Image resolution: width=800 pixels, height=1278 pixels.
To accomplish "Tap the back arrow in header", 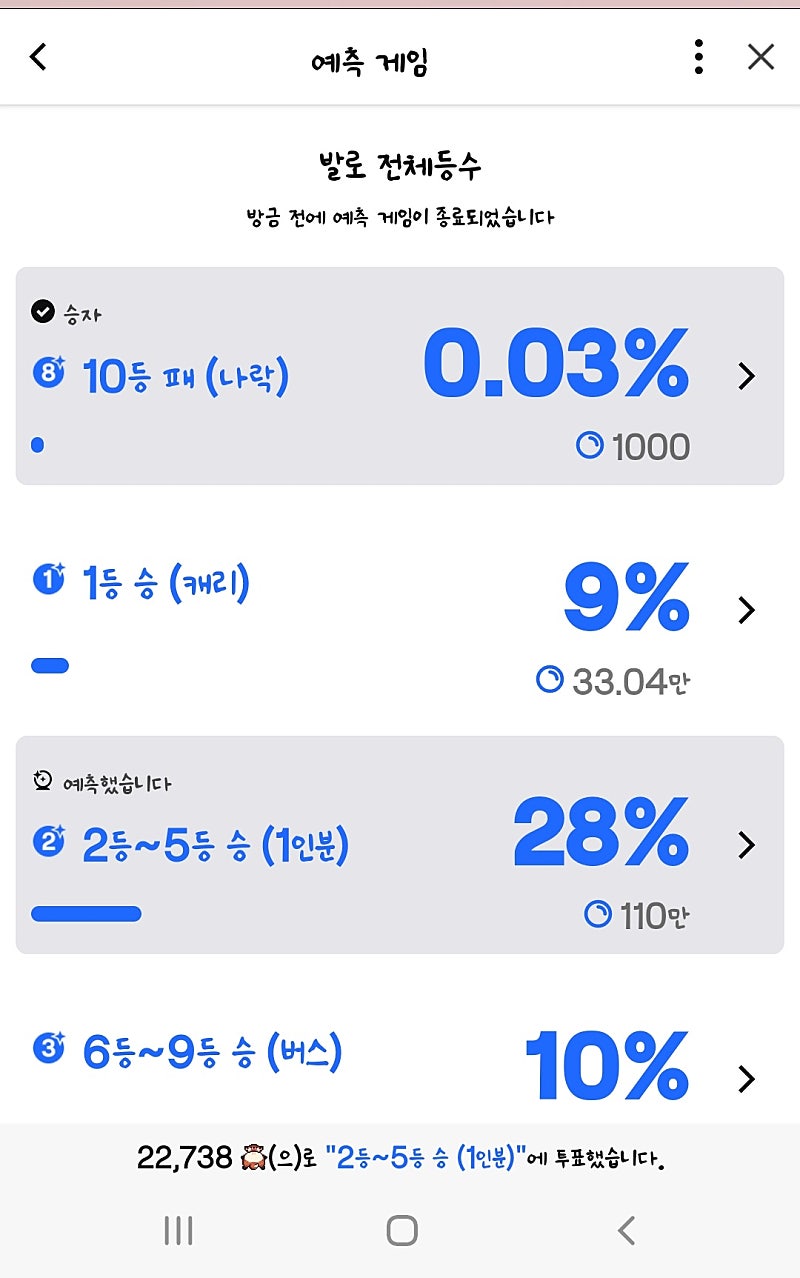I will (38, 57).
